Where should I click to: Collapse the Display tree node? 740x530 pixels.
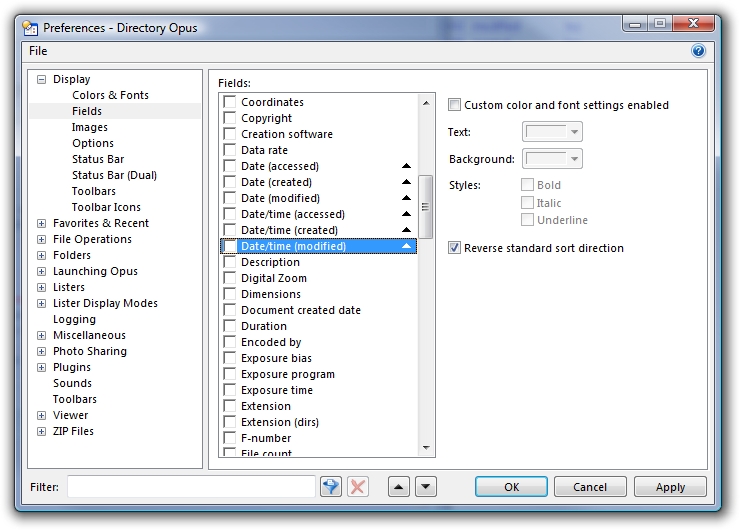tap(41, 79)
